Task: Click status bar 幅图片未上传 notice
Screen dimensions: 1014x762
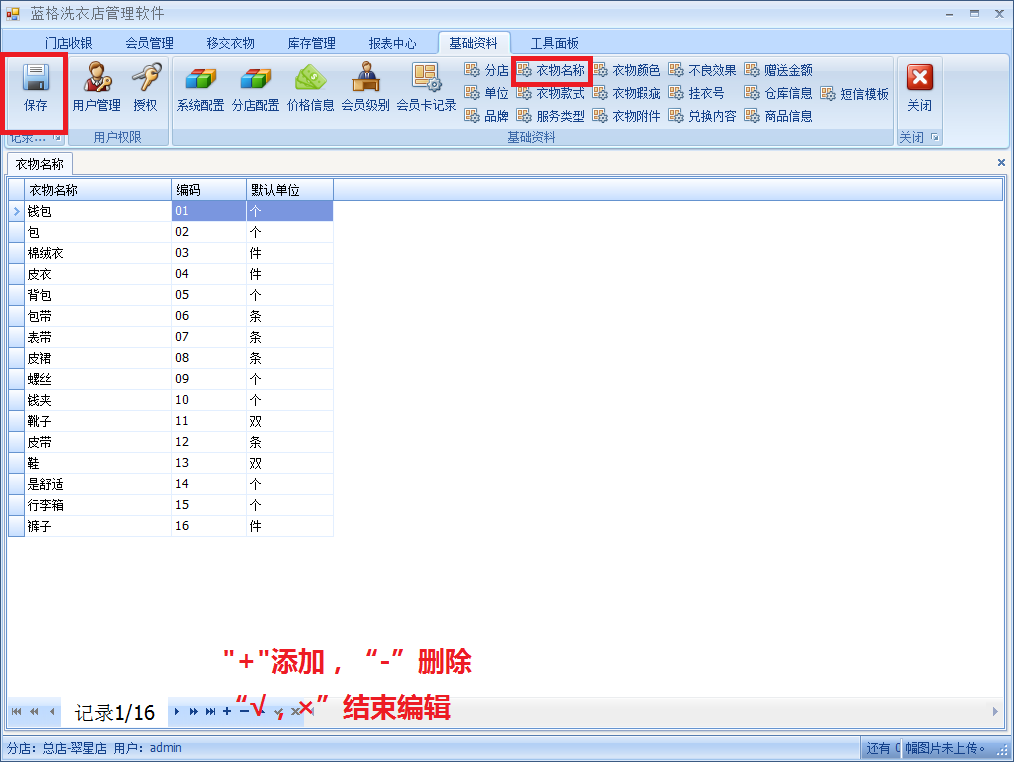Action: point(945,748)
